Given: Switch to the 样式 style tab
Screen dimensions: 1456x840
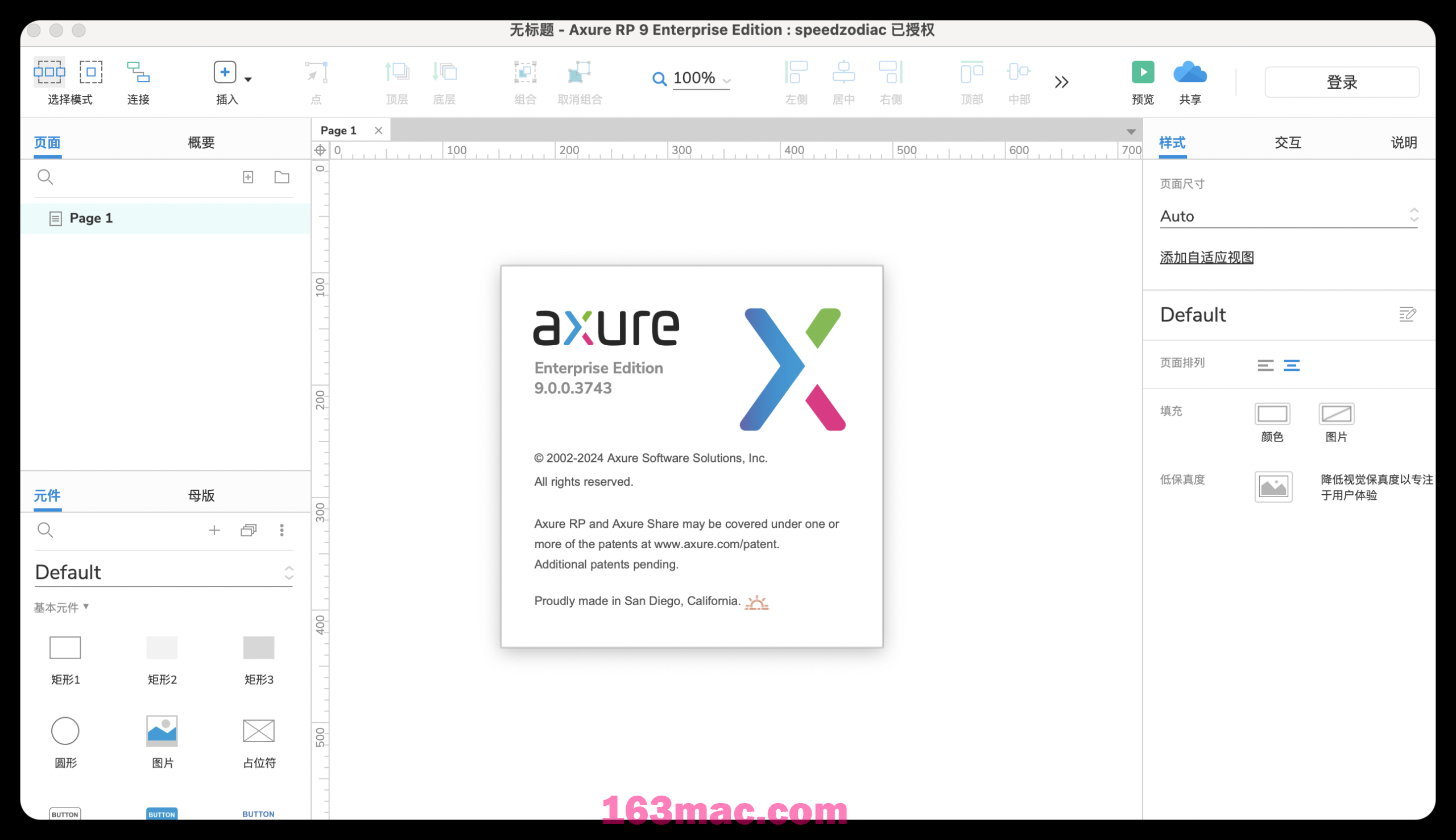Looking at the screenshot, I should [1172, 143].
